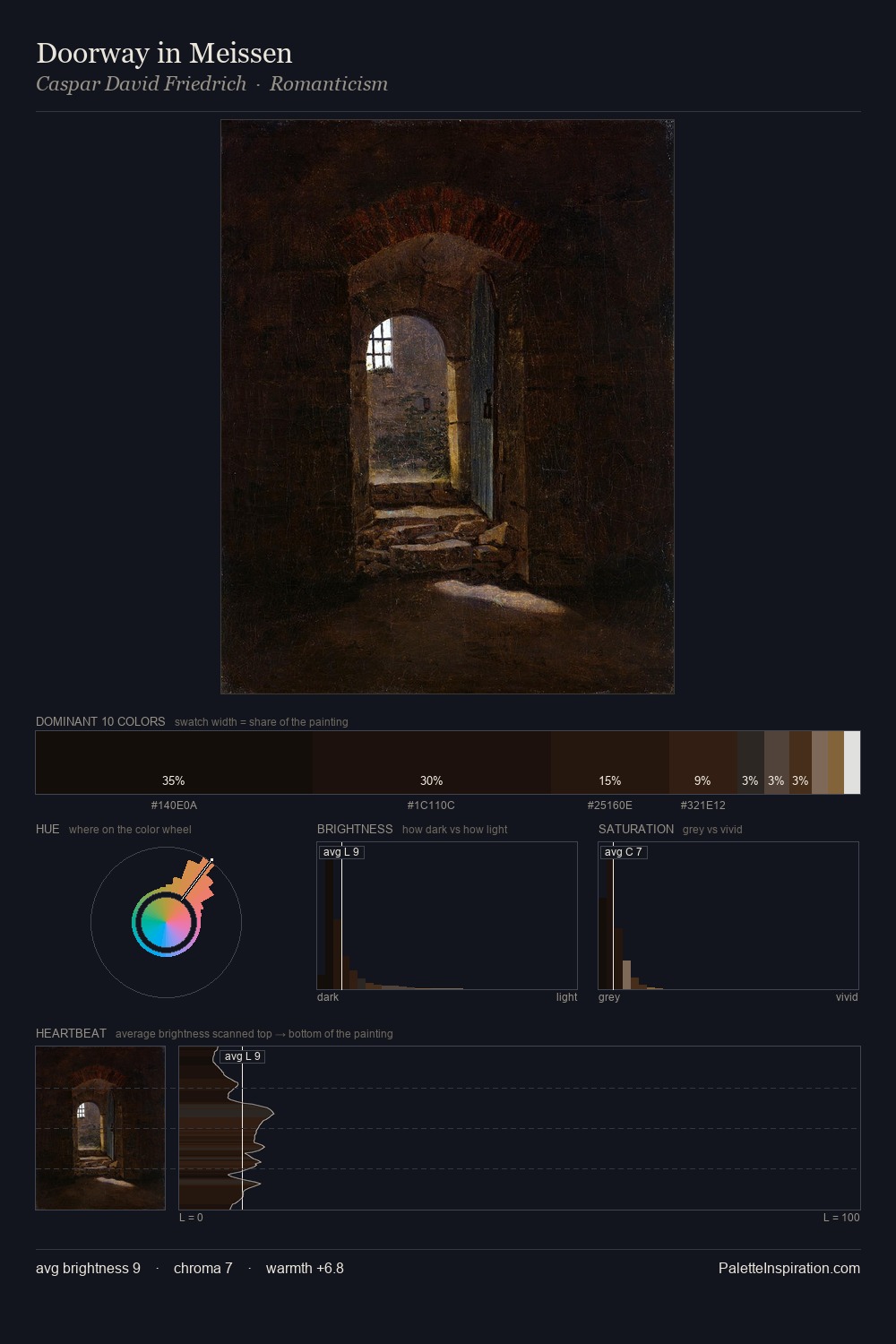Viewport: 896px width, 1344px height.
Task: Click the title Doorway in Meissen
Action: point(164,53)
